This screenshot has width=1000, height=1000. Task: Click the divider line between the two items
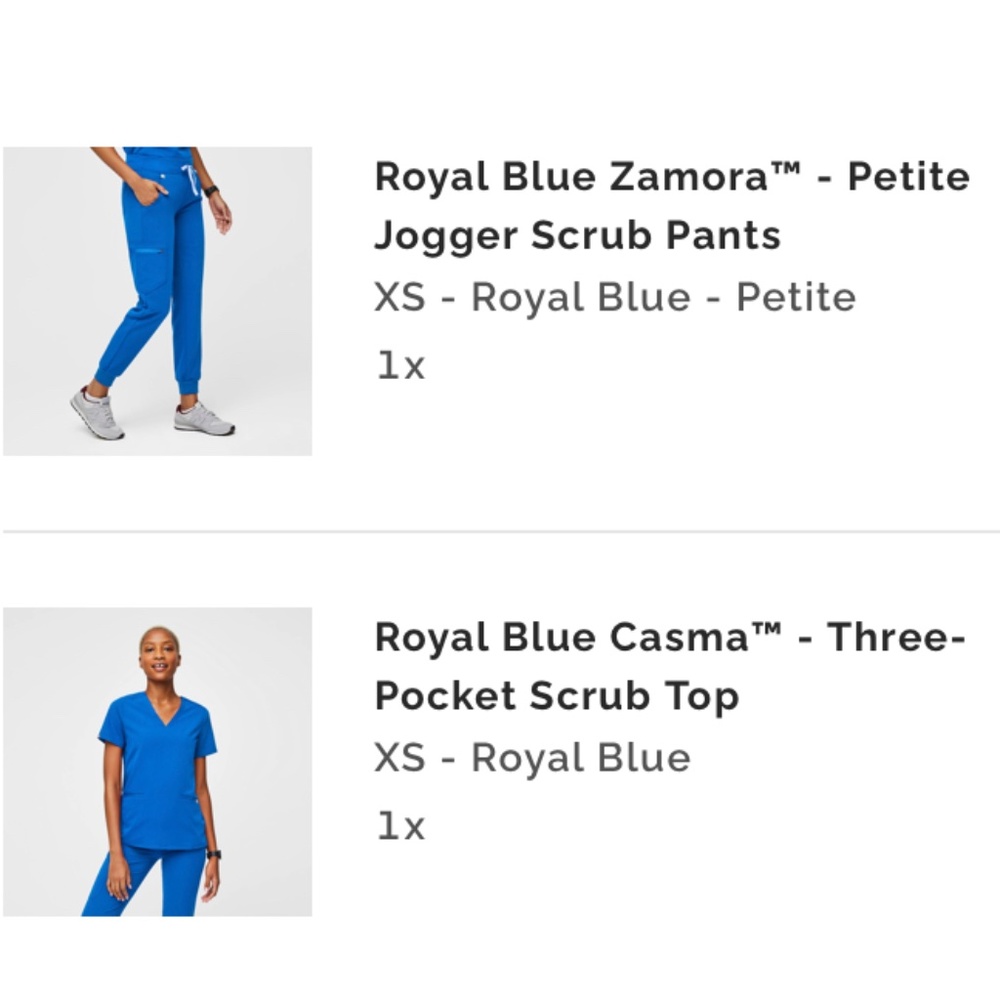500,532
